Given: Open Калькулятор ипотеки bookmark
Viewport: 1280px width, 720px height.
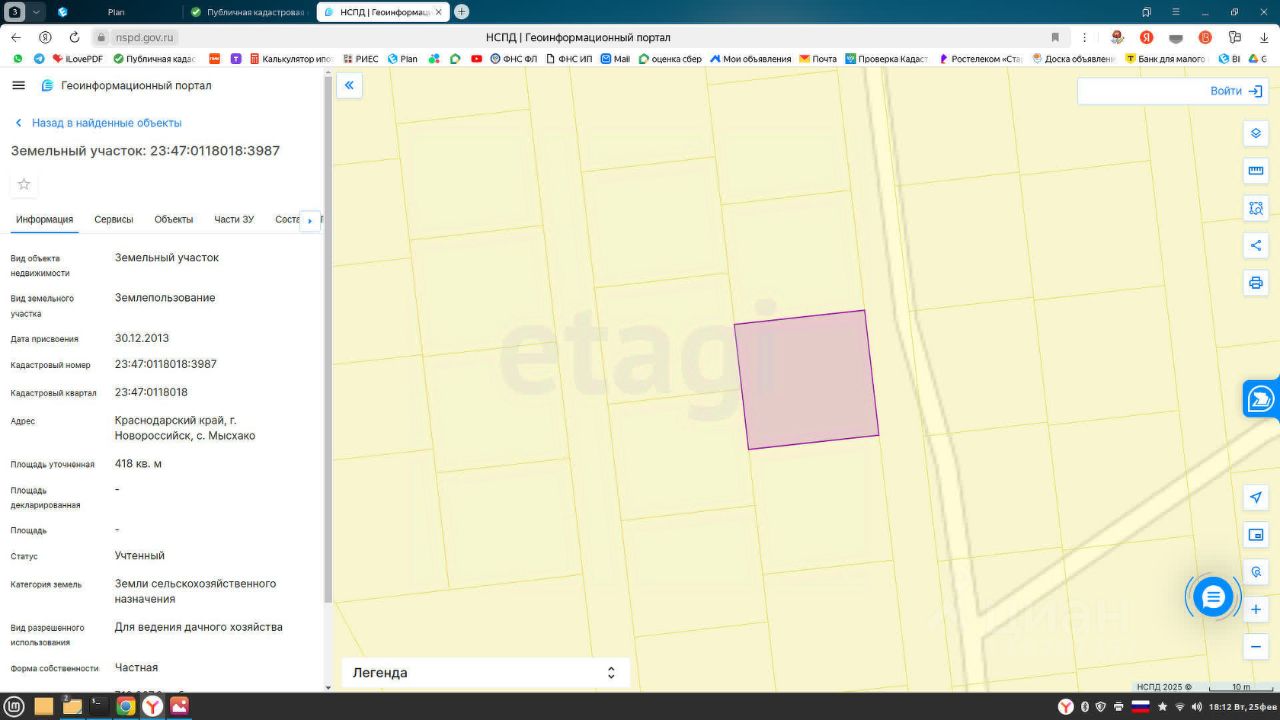Looking at the screenshot, I should 291,59.
